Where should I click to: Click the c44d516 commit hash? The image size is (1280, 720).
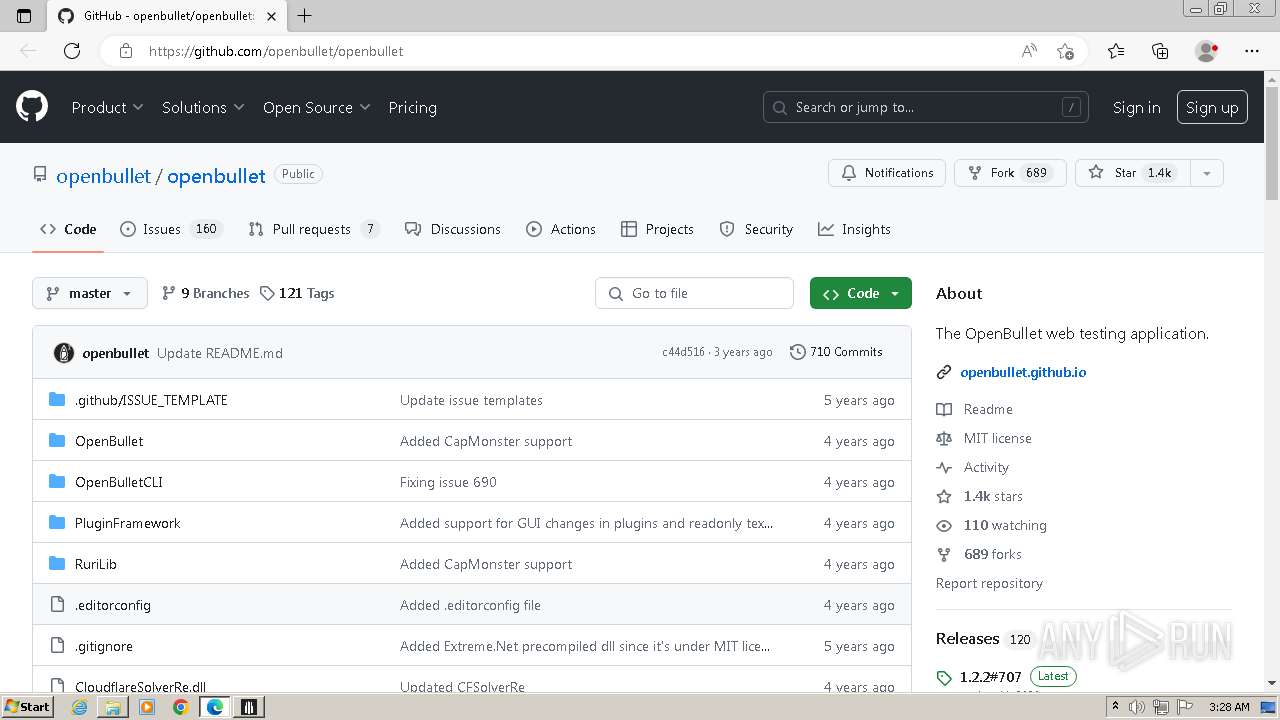coord(683,352)
